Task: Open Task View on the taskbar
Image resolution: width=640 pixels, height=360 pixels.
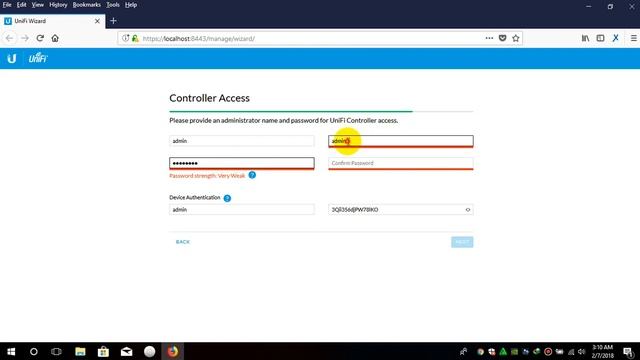Action: [x=56, y=351]
